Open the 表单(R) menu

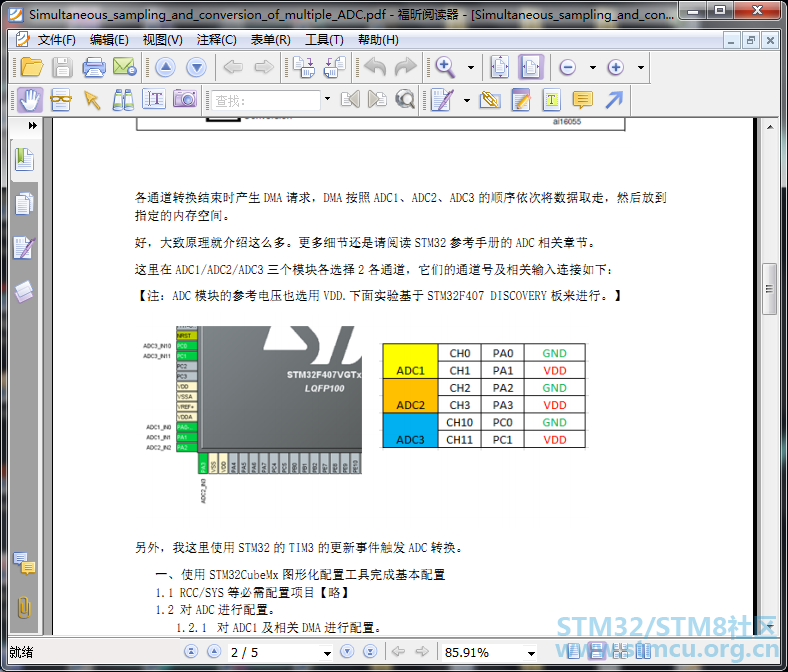[x=270, y=40]
